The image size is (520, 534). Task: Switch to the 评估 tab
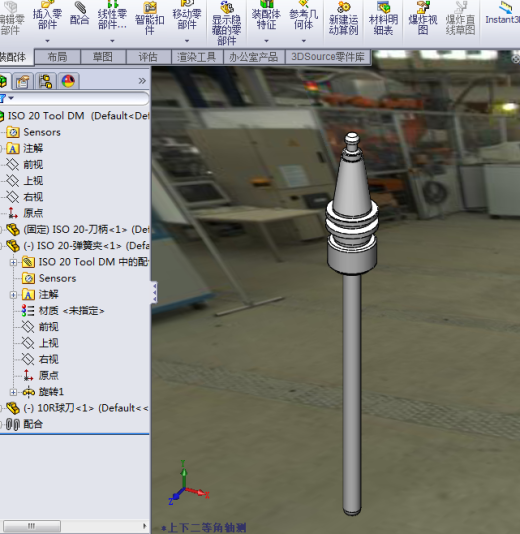click(x=148, y=57)
